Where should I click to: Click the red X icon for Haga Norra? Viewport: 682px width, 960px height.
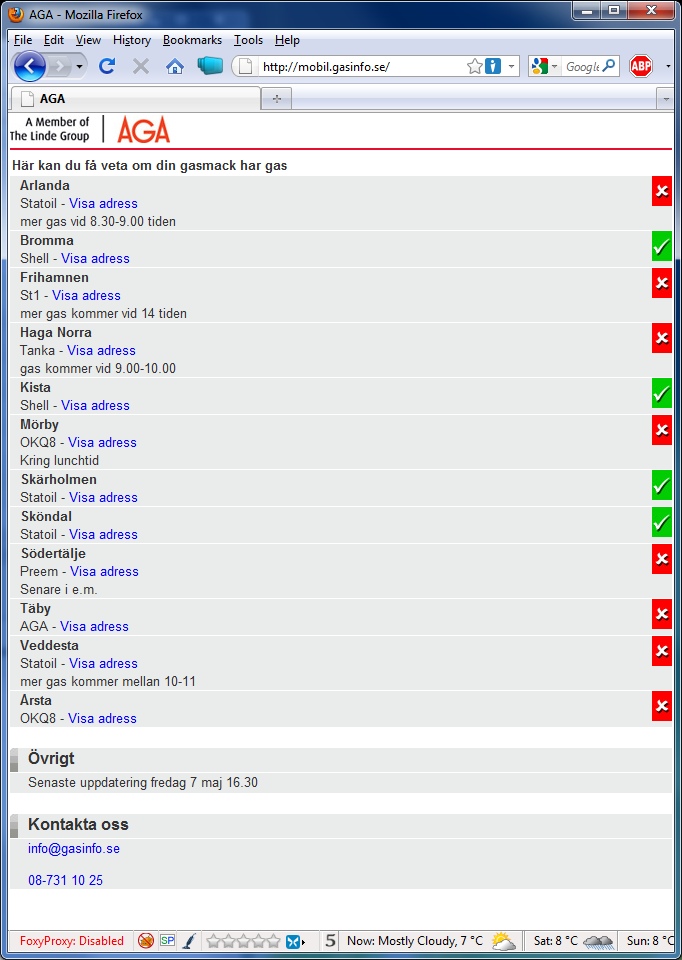tap(662, 338)
